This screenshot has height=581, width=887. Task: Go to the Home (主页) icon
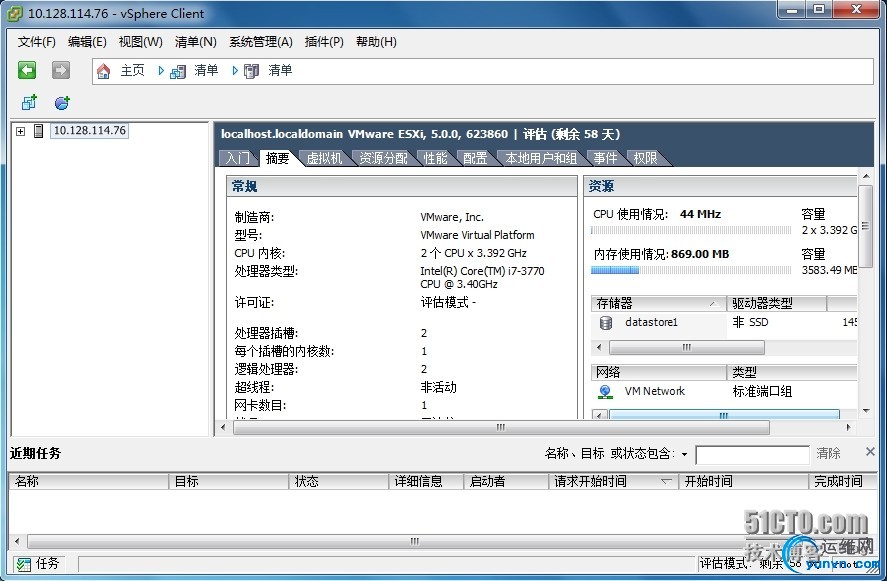104,71
